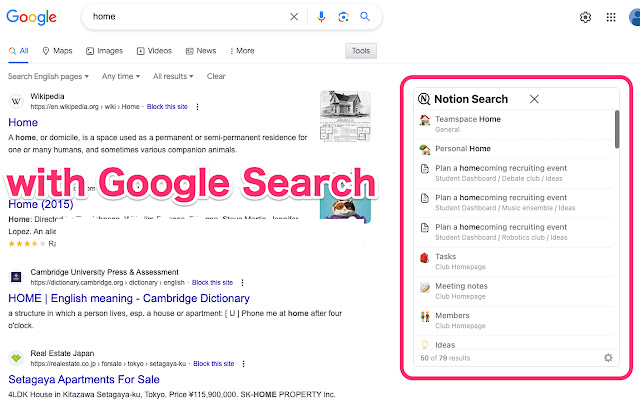Open the Wikipedia Home result link

pyautogui.click(x=23, y=122)
